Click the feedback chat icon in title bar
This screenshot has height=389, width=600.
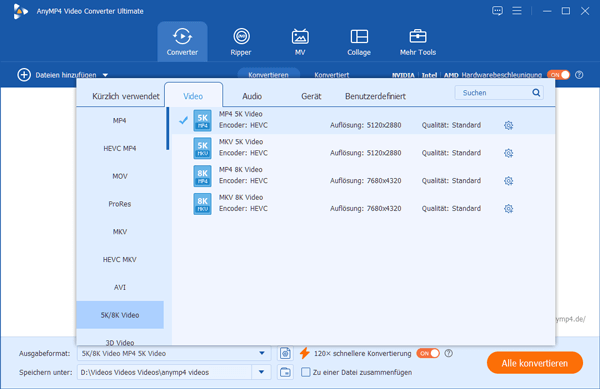tap(497, 11)
